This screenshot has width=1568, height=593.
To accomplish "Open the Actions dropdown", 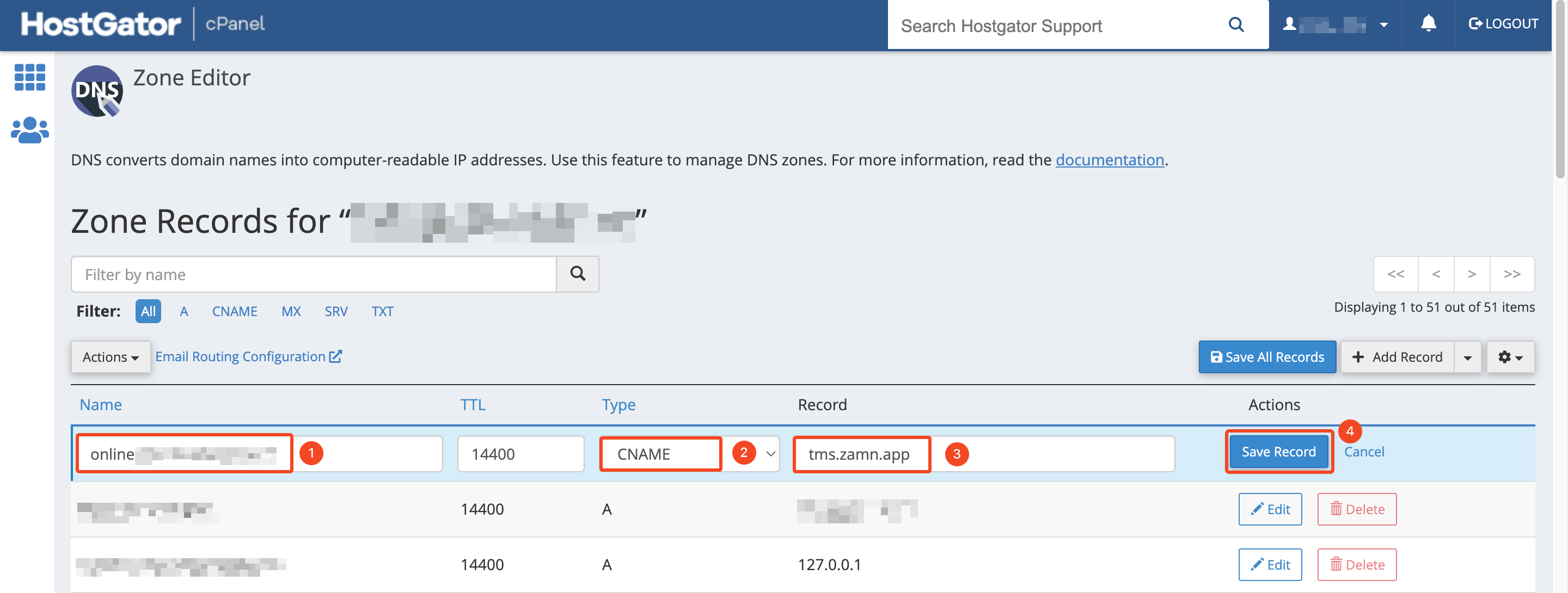I will click(x=111, y=357).
